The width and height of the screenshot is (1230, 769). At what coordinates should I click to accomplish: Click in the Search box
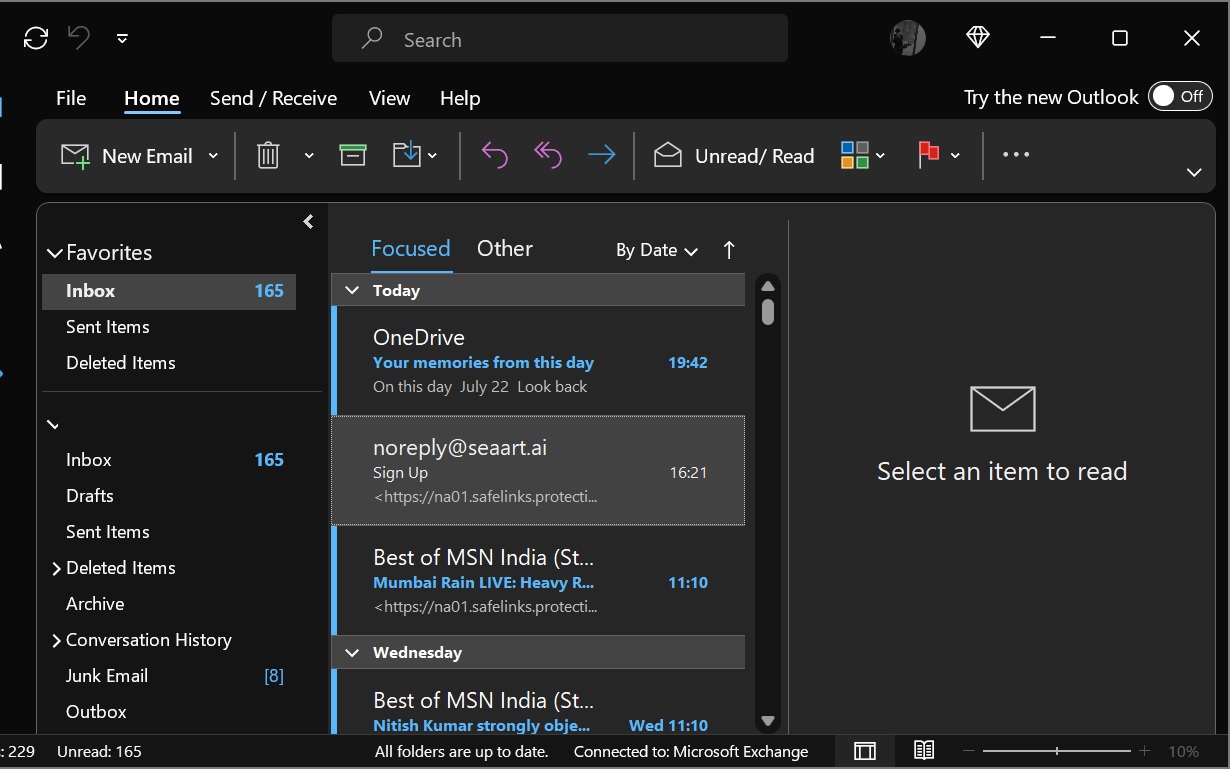[560, 39]
